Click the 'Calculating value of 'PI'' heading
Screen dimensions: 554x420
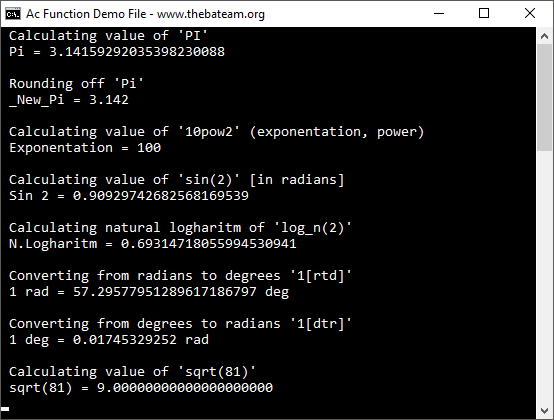(x=108, y=36)
